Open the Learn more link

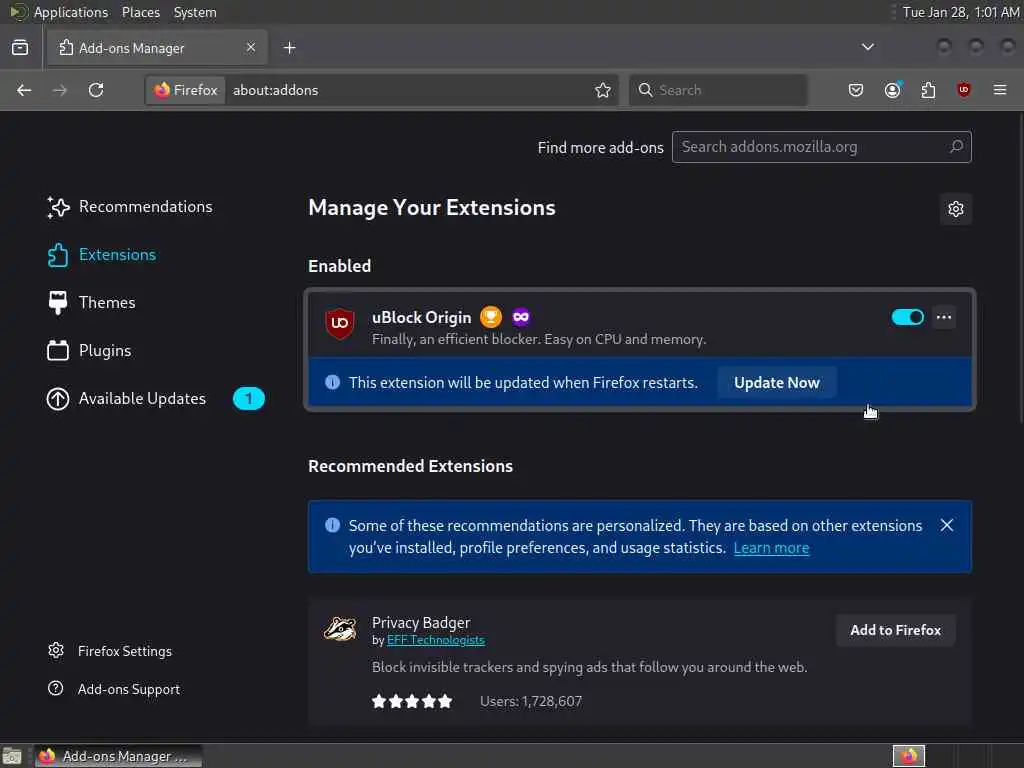pos(771,548)
